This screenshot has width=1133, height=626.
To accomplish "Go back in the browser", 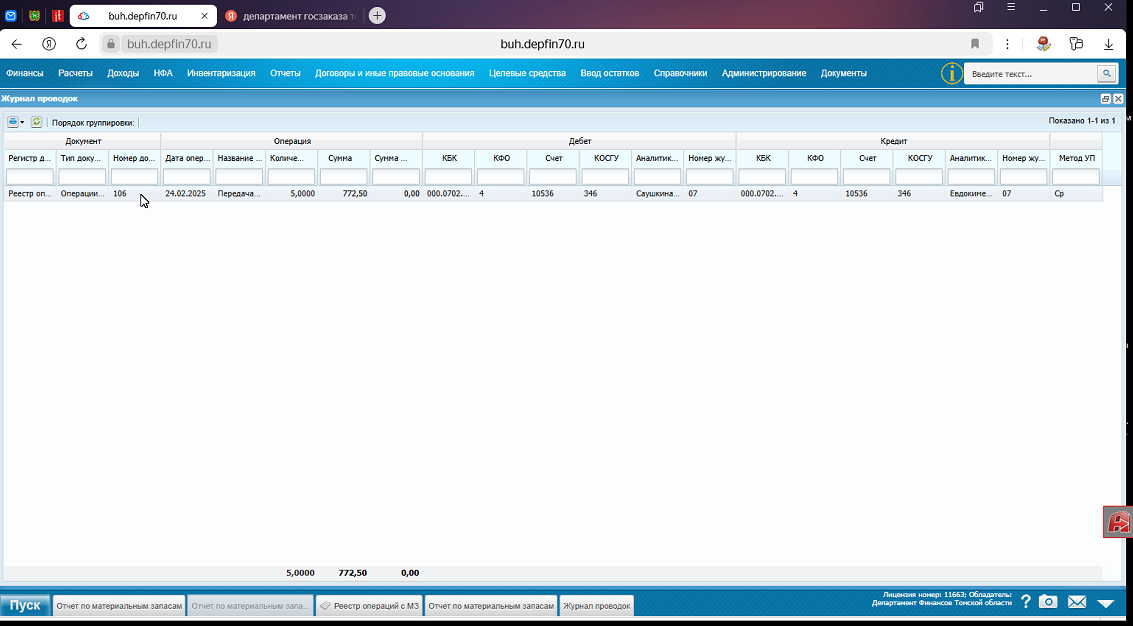I will coord(16,44).
